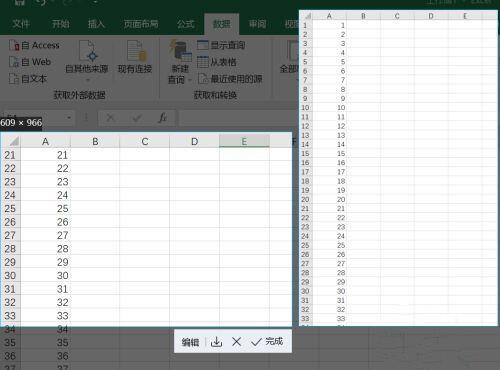
Task: Click cell A32 containing 32
Action: [45, 302]
